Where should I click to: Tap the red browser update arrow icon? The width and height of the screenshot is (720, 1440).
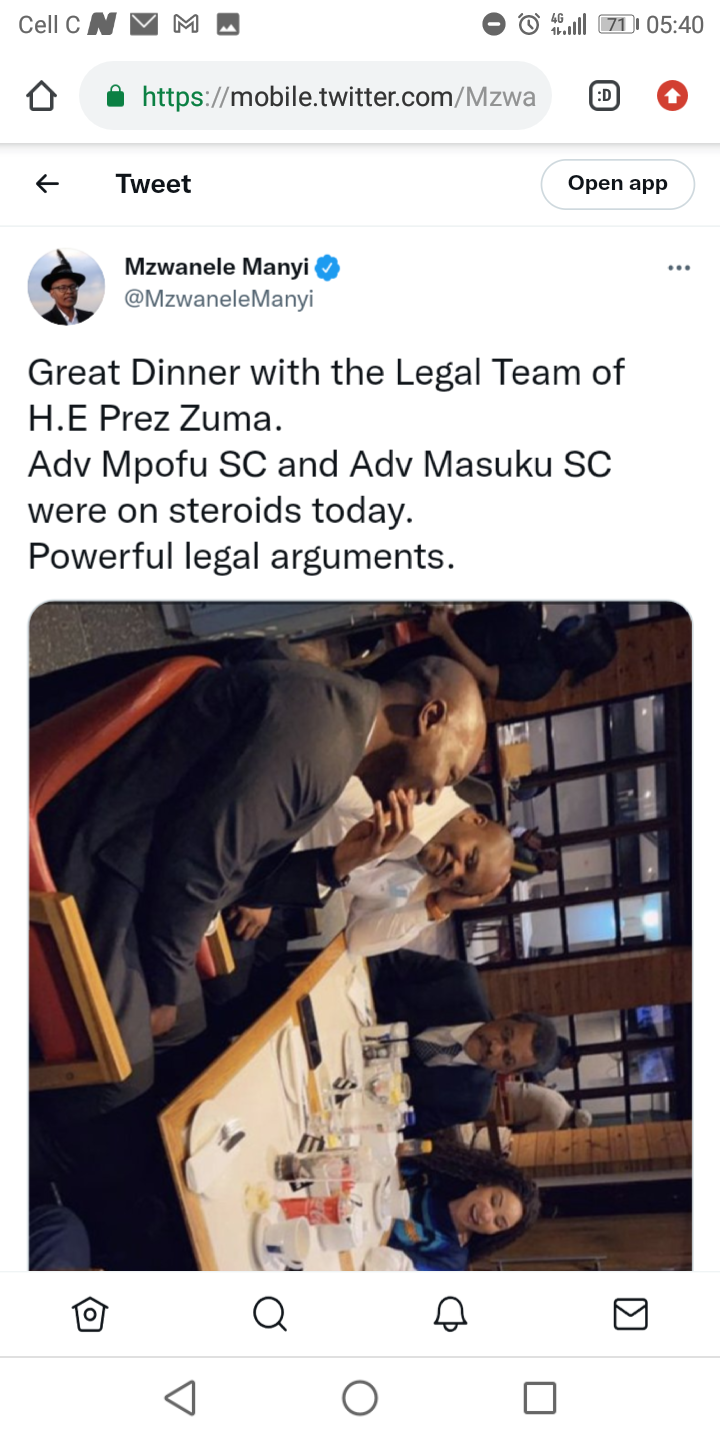pyautogui.click(x=672, y=96)
